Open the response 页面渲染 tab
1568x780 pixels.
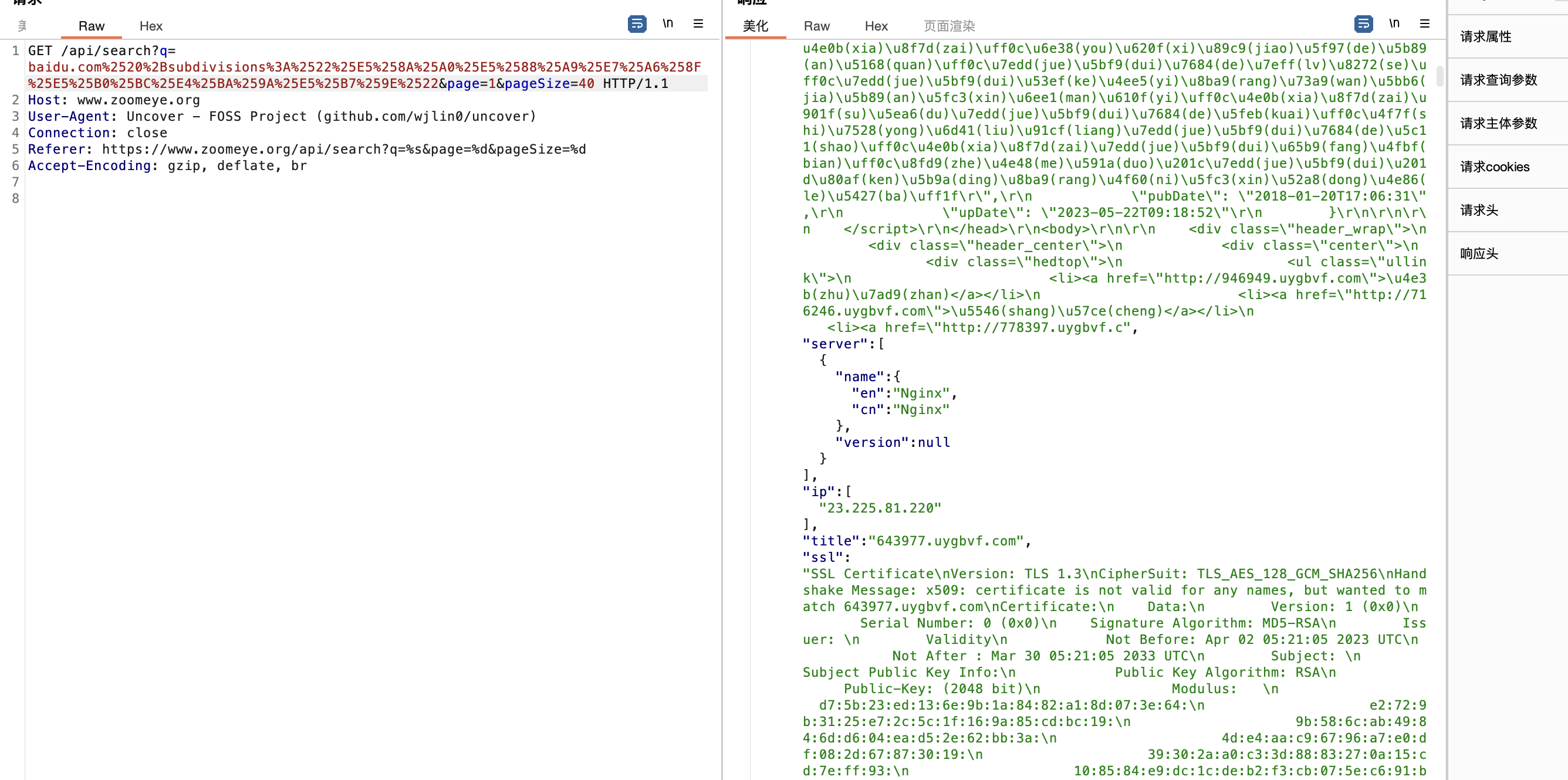[x=948, y=26]
